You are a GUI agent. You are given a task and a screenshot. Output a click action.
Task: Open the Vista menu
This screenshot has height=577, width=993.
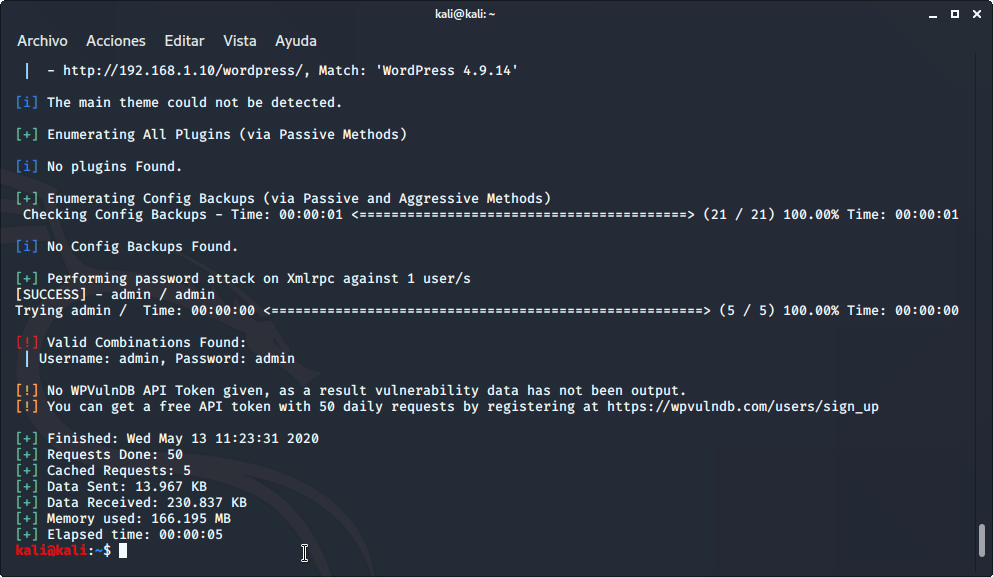(x=240, y=41)
